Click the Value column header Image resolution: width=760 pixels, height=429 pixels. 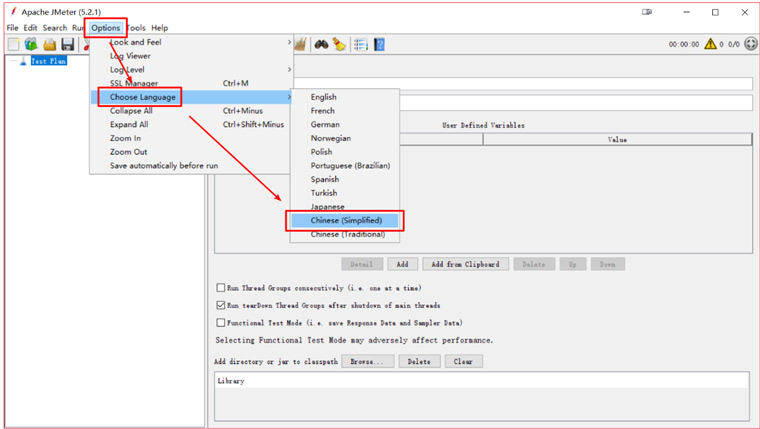point(618,140)
